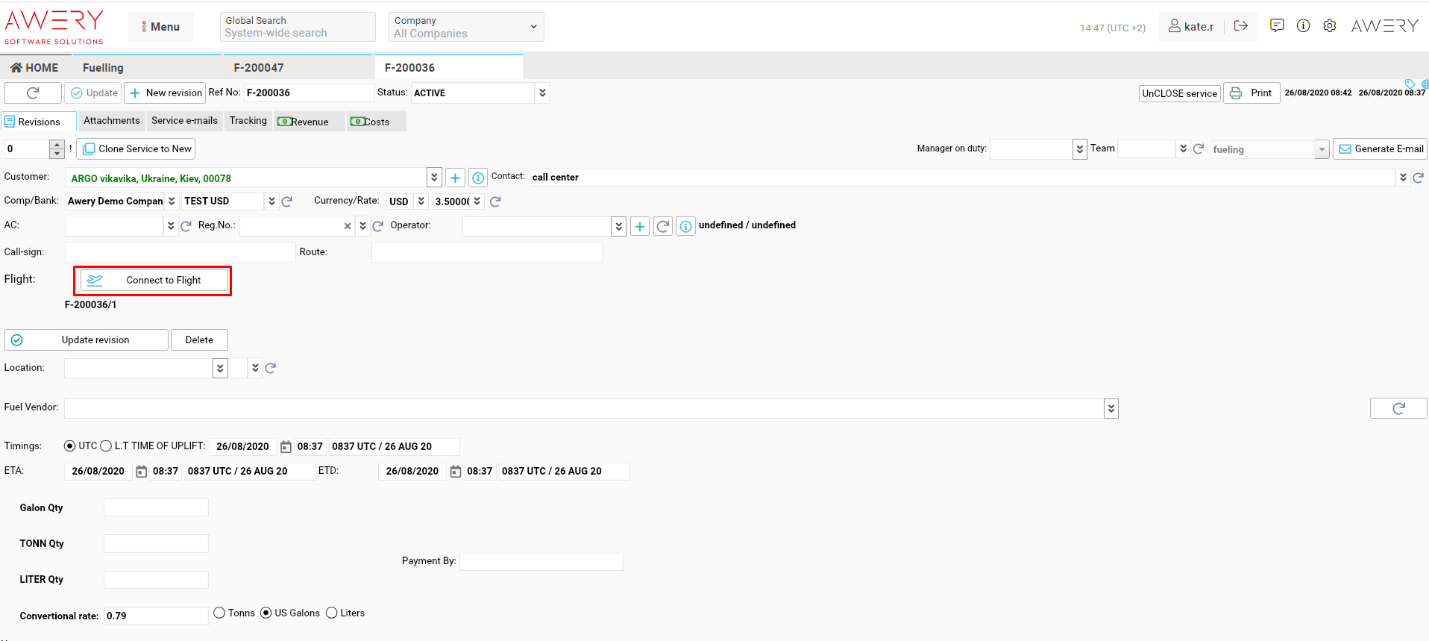Open the settings gear icon in header
The width and height of the screenshot is (1429, 641).
(1330, 26)
